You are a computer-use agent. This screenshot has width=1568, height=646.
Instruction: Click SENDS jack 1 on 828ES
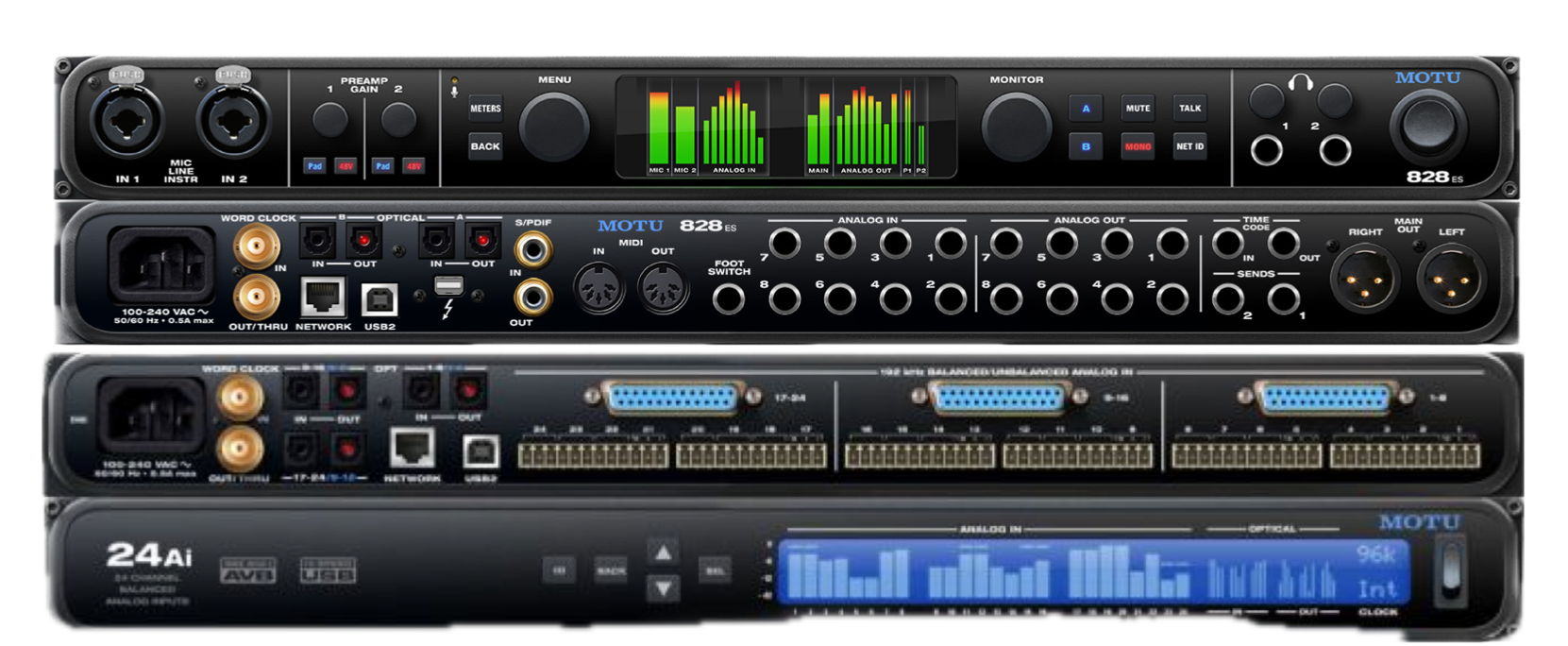pos(1284,298)
